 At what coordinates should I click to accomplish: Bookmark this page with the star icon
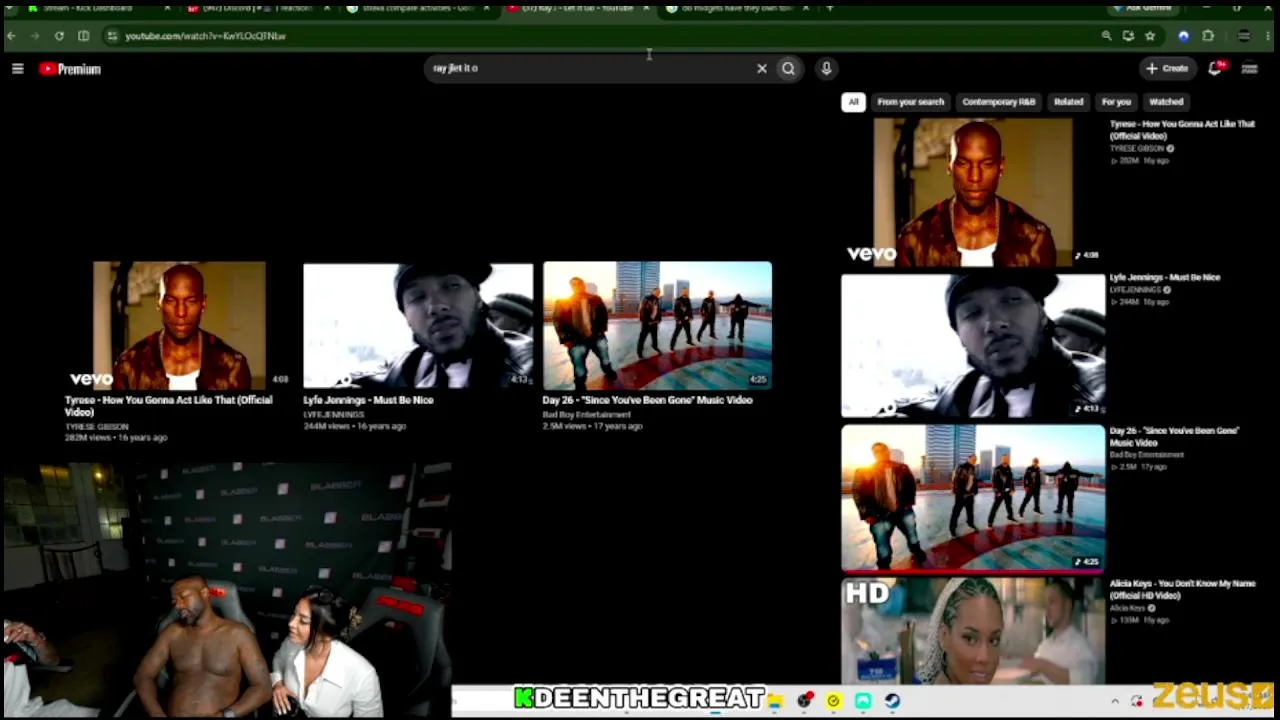click(x=1150, y=36)
